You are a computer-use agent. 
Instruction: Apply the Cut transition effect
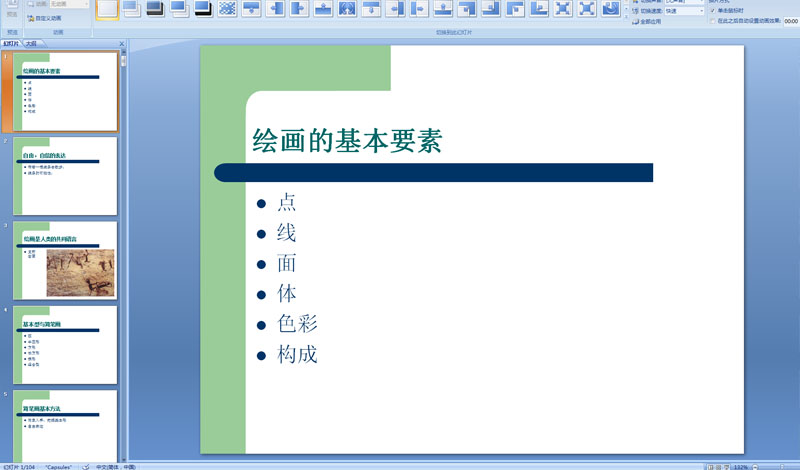179,9
